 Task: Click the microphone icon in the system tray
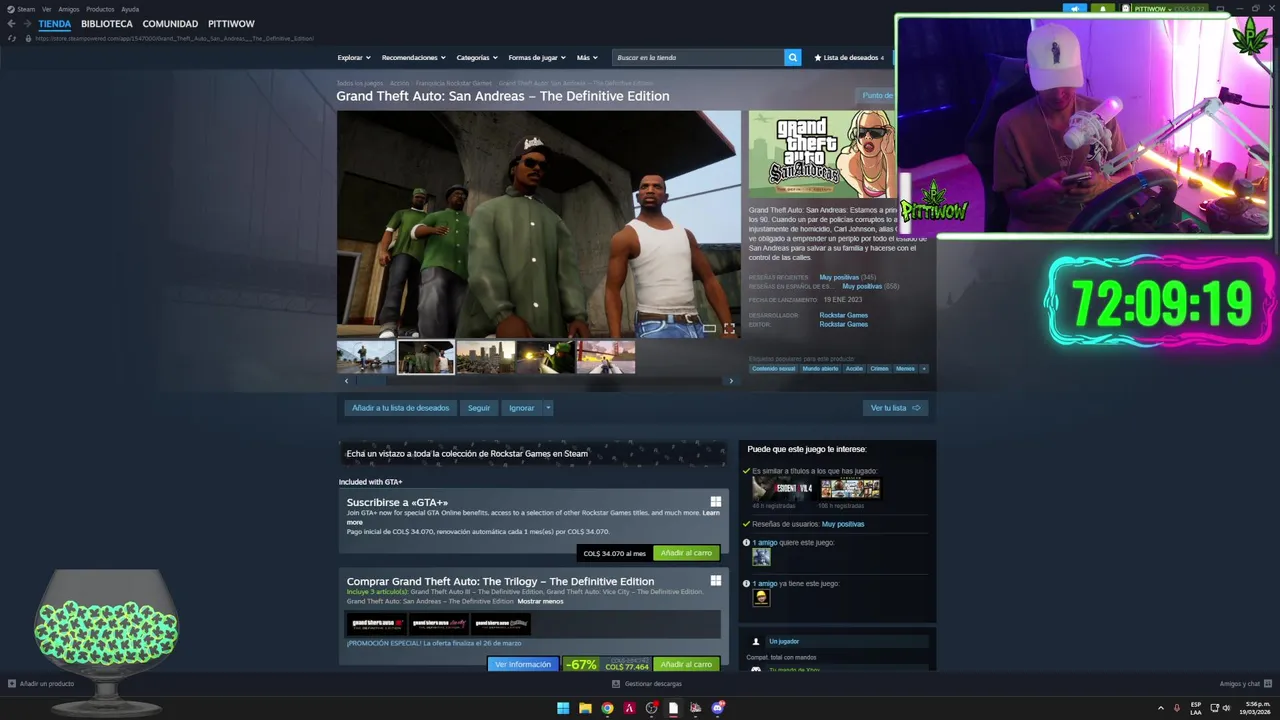pyautogui.click(x=1177, y=708)
